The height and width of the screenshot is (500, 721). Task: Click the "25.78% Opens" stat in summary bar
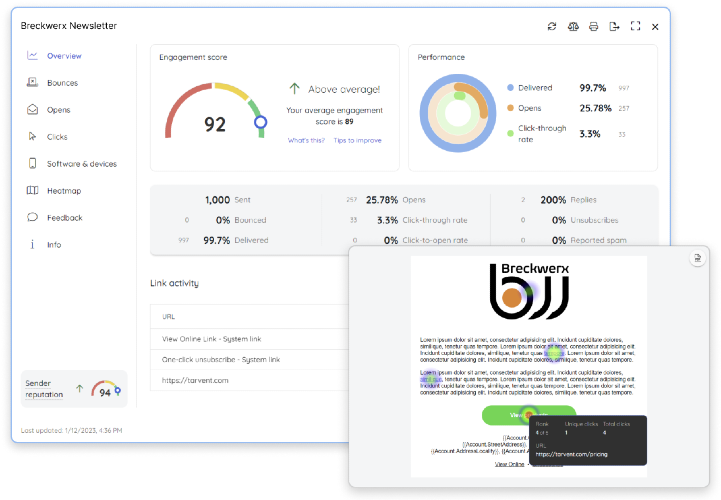(x=395, y=200)
